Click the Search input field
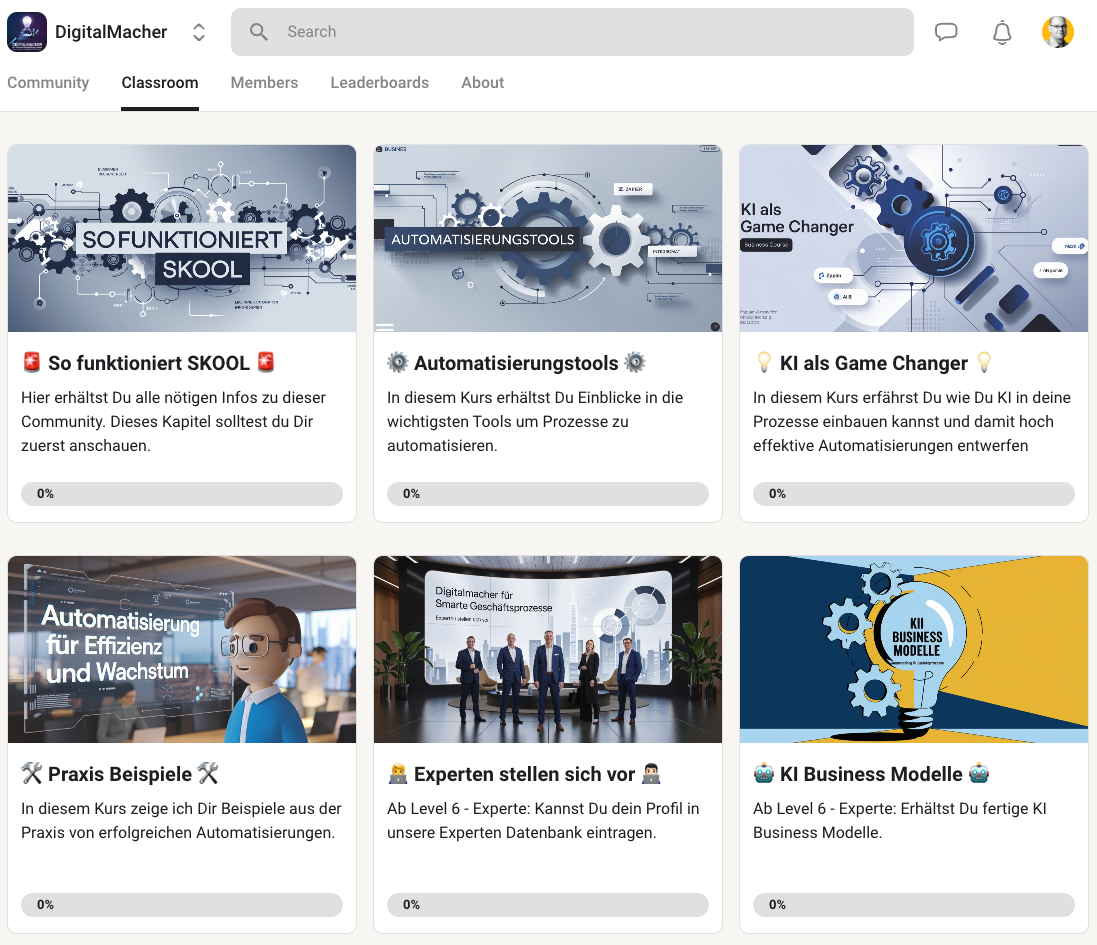 tap(572, 31)
